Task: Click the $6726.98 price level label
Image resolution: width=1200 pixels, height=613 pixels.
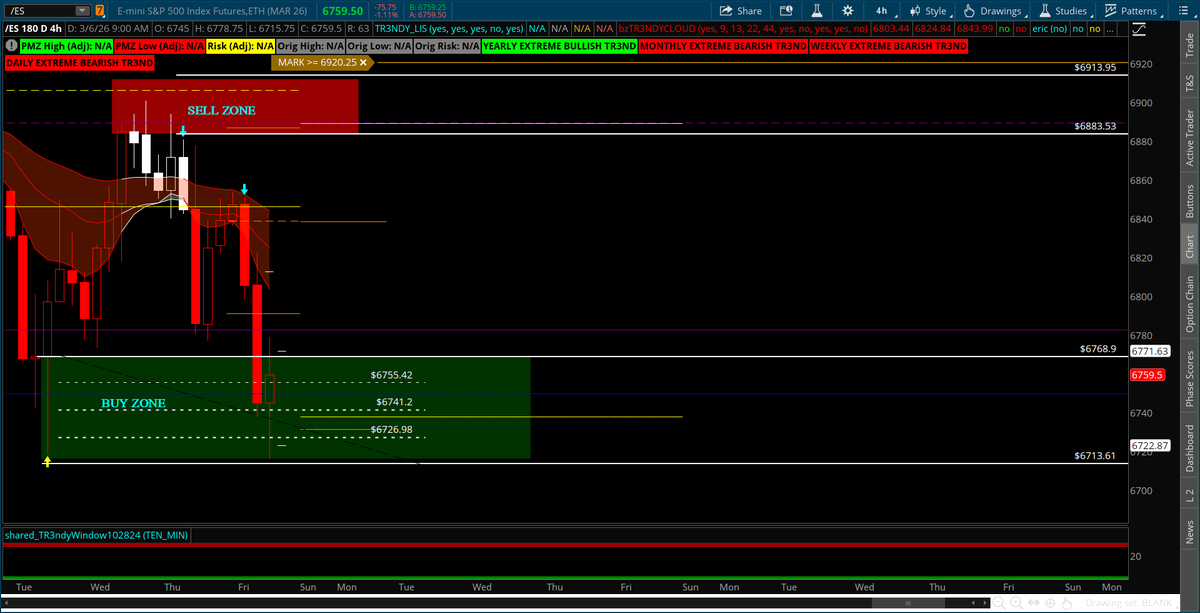Action: point(391,429)
